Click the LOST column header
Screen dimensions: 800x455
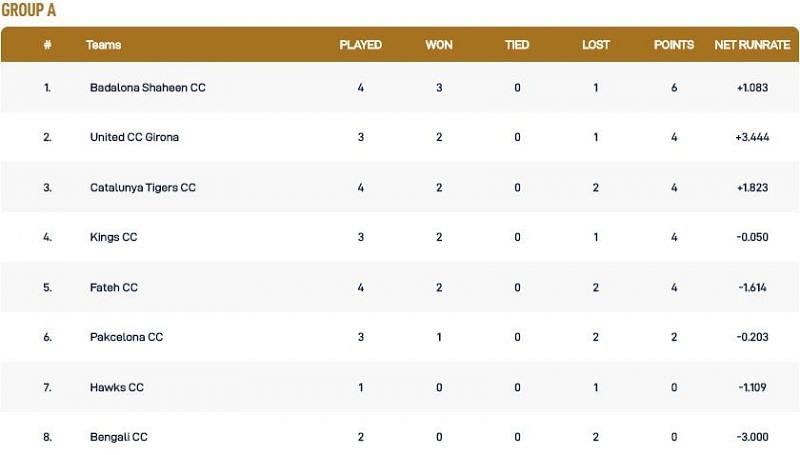tap(596, 45)
